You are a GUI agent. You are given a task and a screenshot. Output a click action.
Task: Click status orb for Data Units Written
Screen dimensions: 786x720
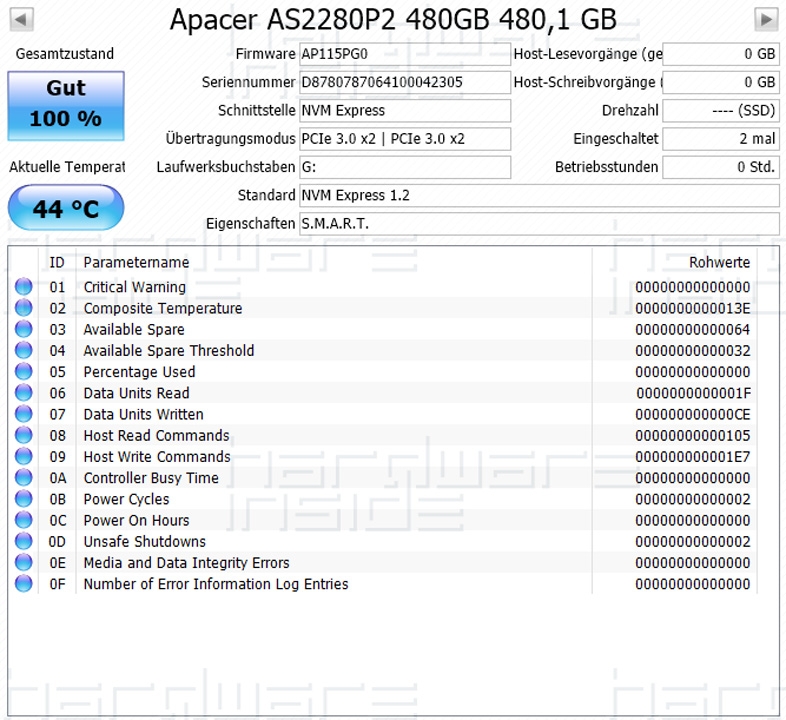(24, 414)
